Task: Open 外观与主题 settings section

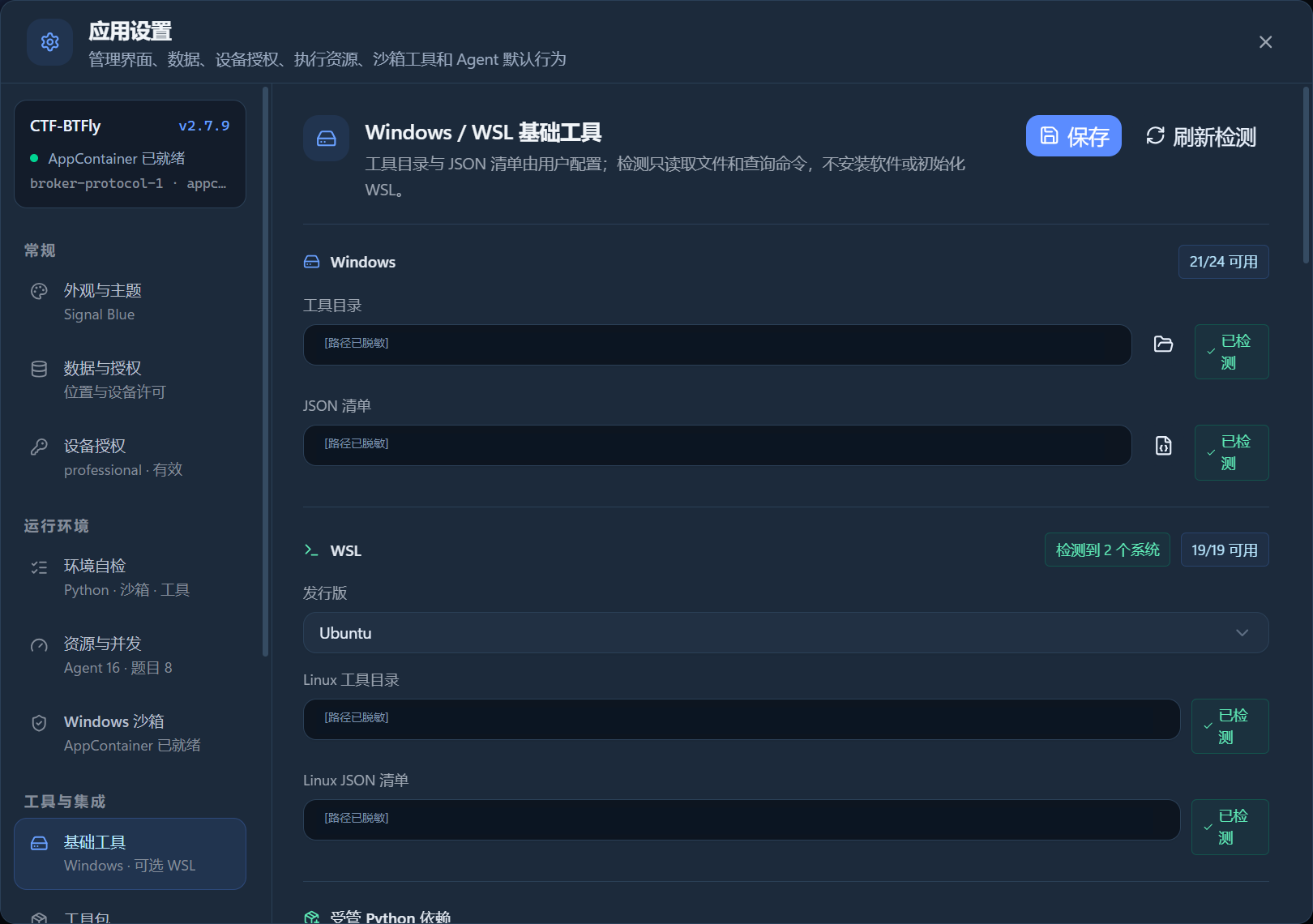Action: click(130, 302)
